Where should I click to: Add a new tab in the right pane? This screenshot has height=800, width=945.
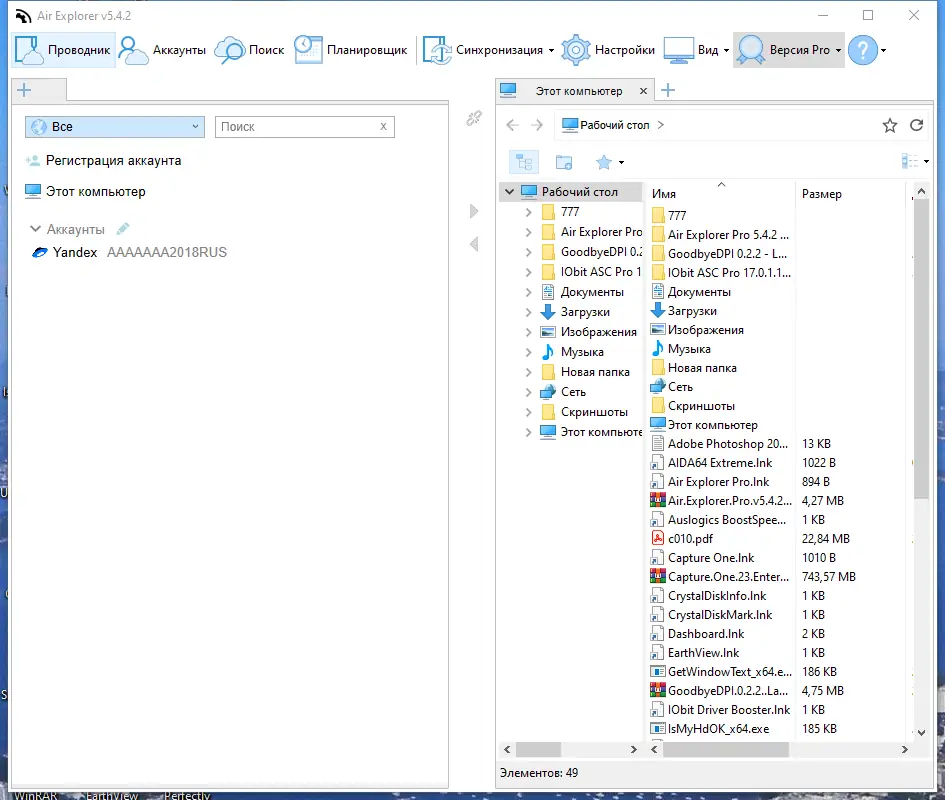(668, 90)
